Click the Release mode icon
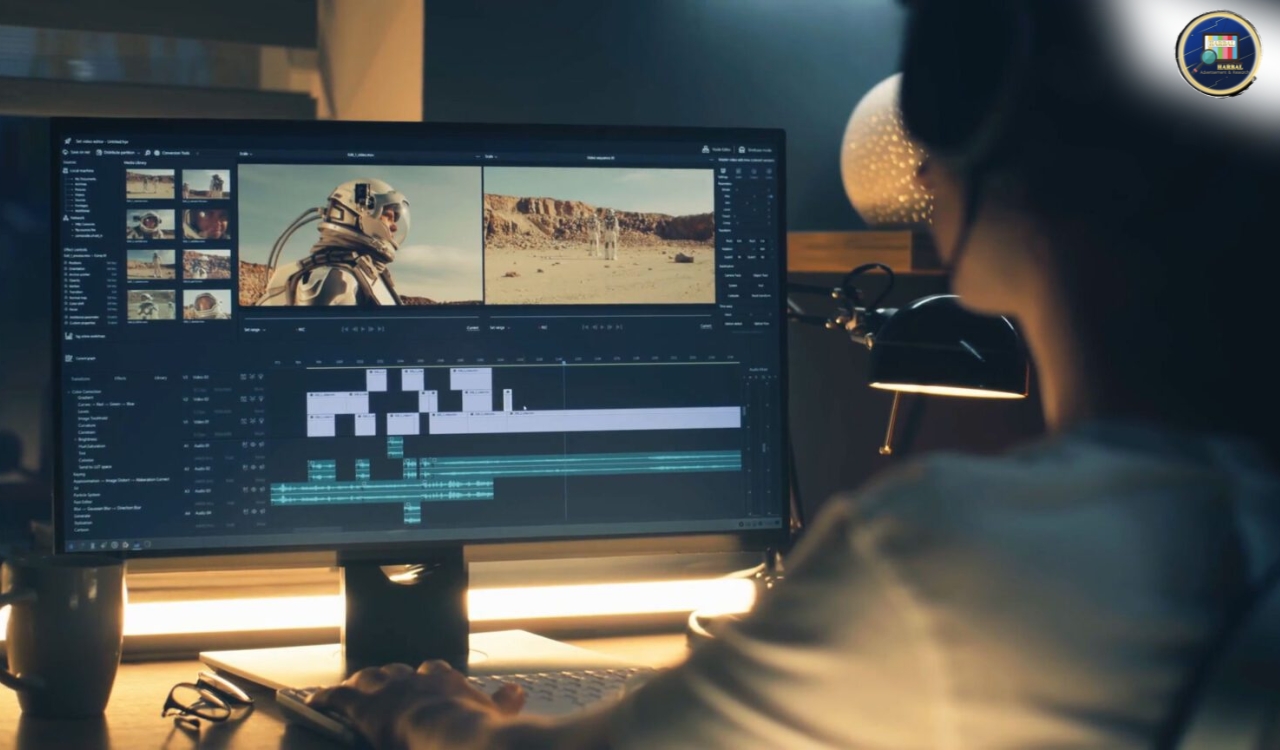This screenshot has height=750, width=1280. [742, 149]
